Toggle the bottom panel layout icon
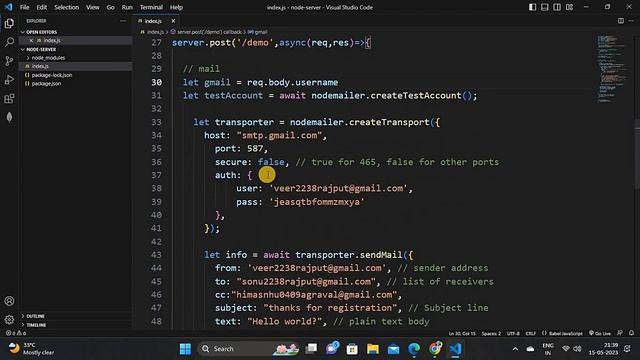640x360 pixels. point(544,7)
